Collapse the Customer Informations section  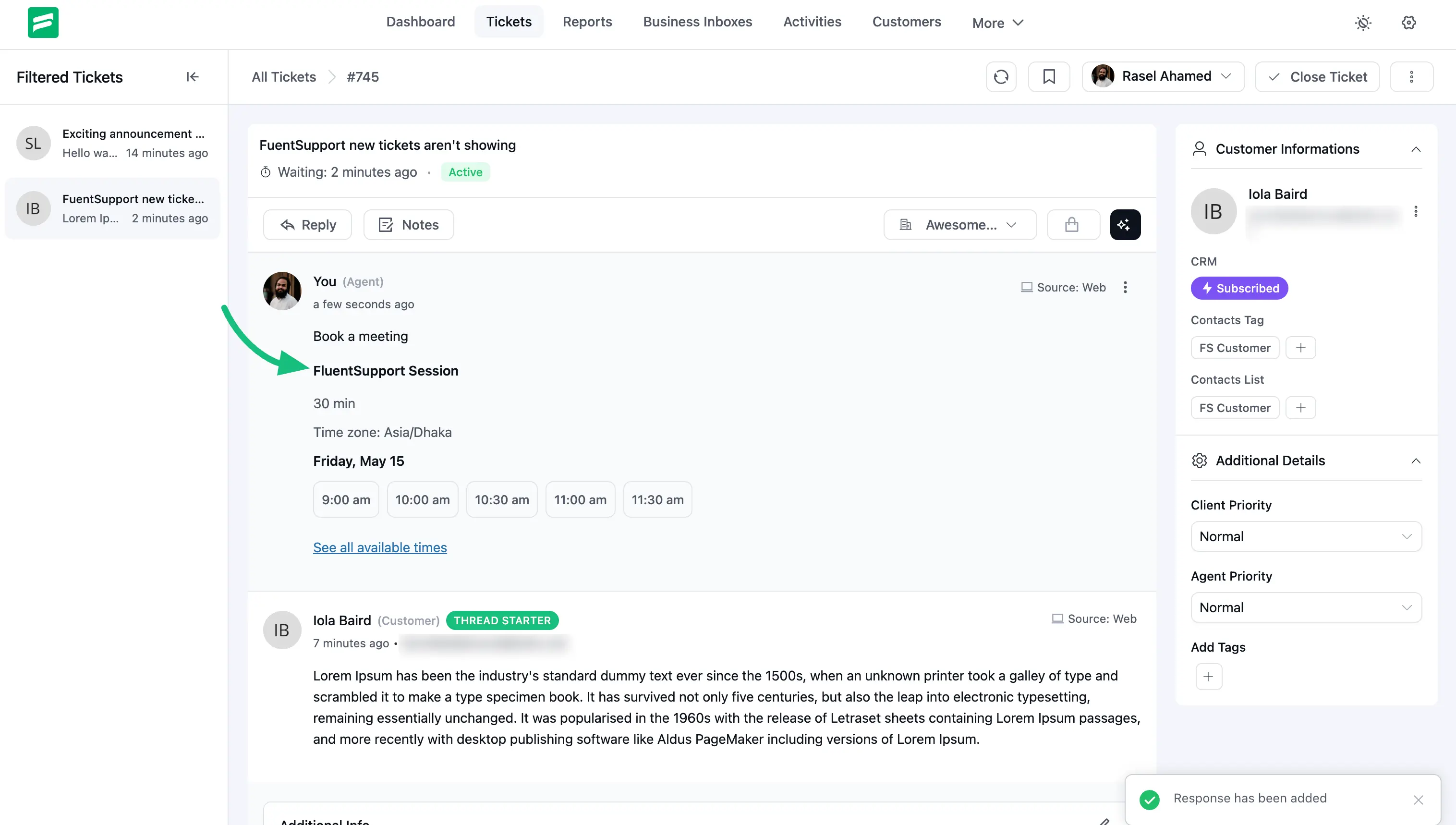pos(1416,149)
